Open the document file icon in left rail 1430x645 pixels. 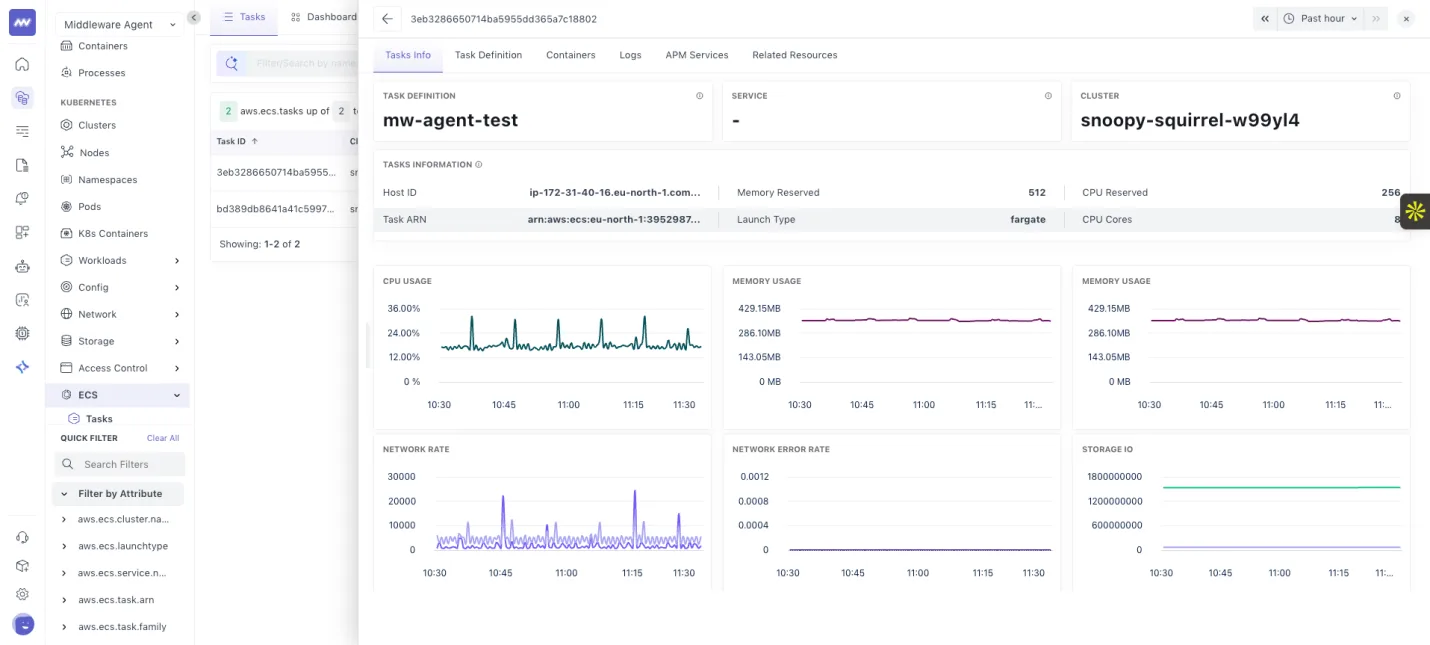(22, 165)
